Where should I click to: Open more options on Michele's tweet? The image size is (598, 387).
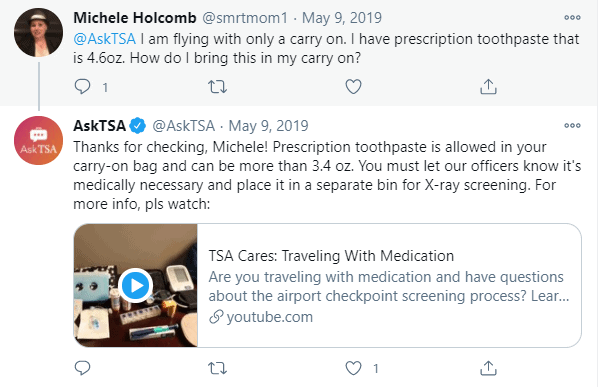[572, 18]
